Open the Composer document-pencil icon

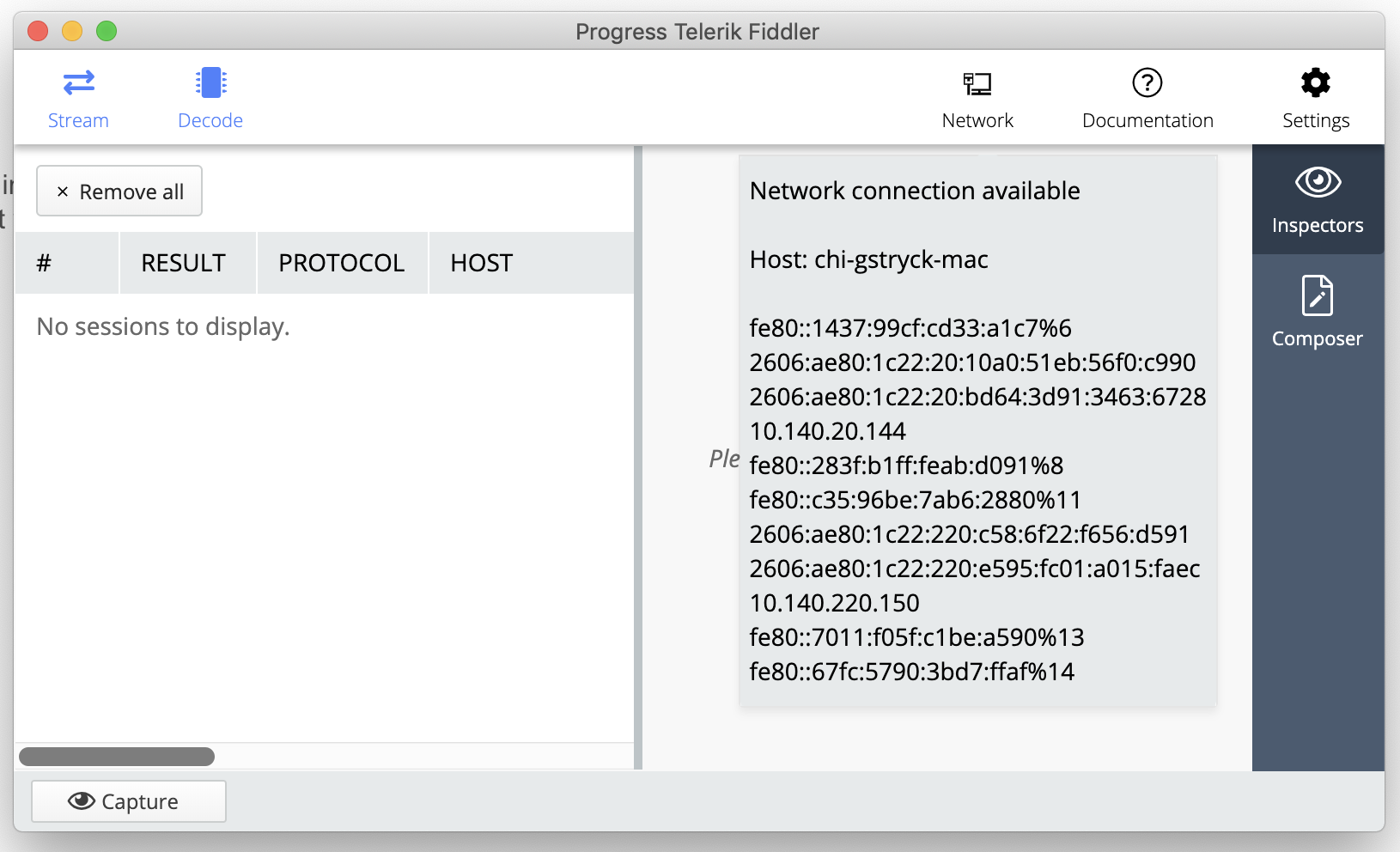1317,296
